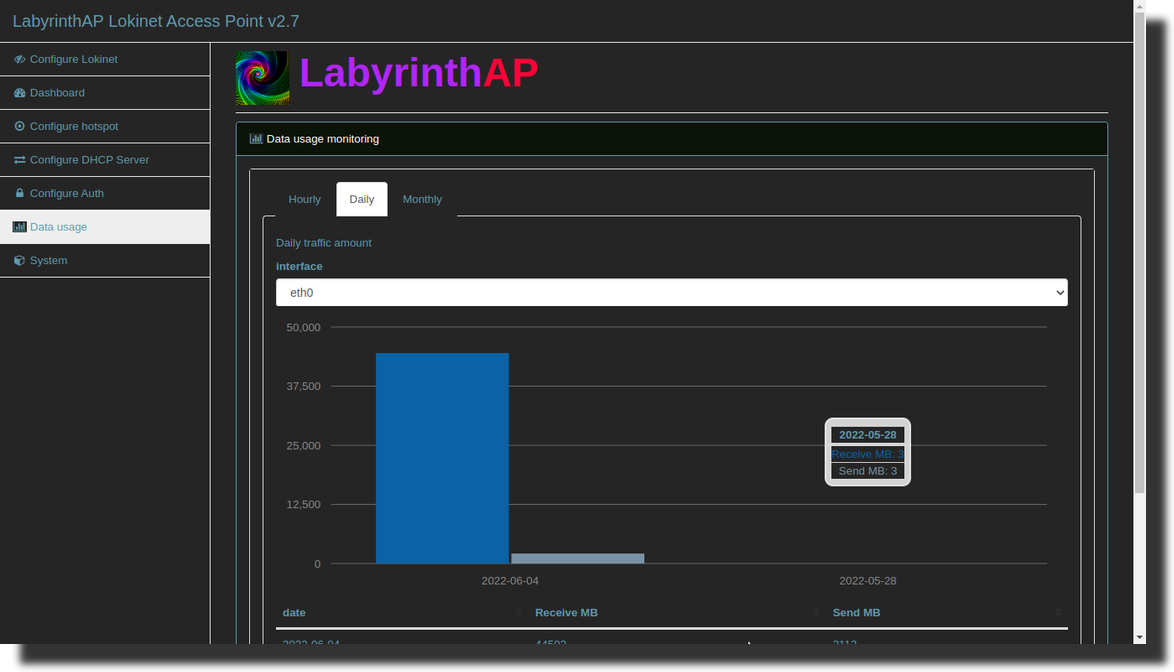Open Configure DHCP Server page
This screenshot has width=1174, height=672.
pos(105,159)
